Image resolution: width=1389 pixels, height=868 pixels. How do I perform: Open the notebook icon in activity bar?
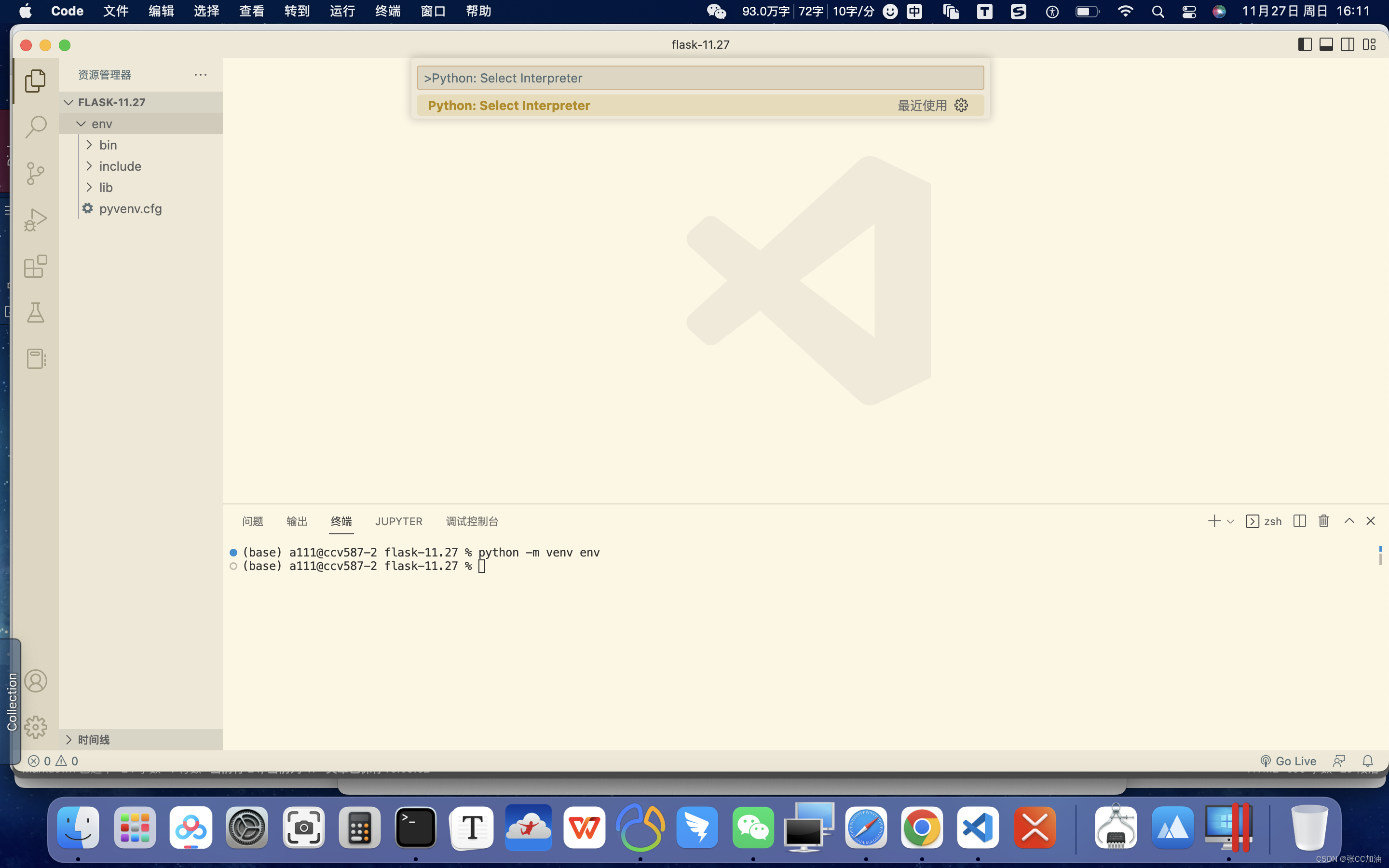pos(36,359)
